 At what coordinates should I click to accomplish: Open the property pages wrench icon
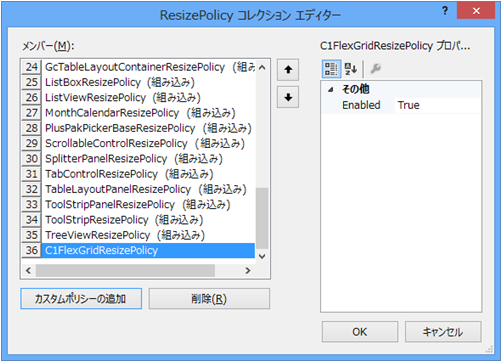(375, 69)
